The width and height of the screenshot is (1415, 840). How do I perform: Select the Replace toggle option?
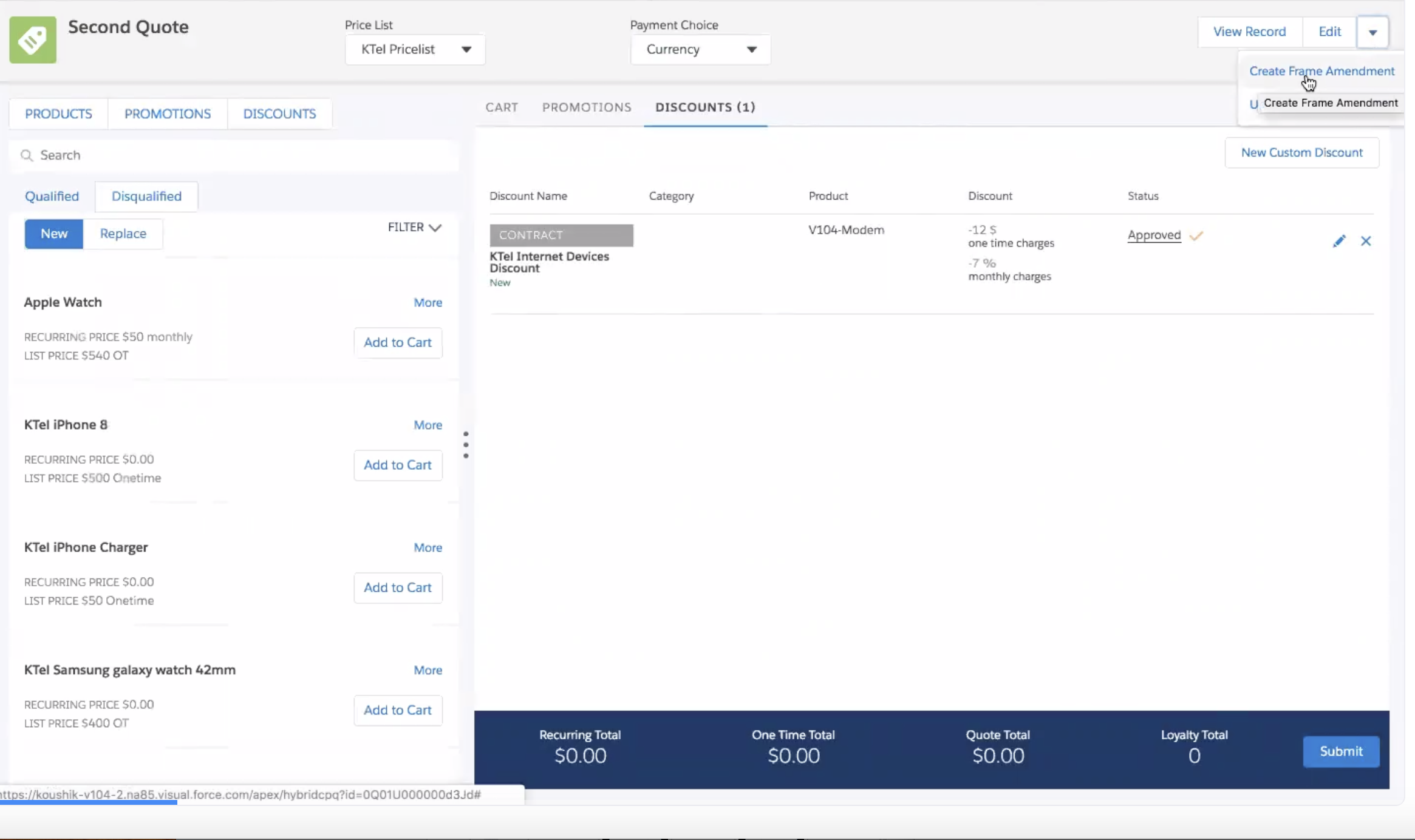123,234
